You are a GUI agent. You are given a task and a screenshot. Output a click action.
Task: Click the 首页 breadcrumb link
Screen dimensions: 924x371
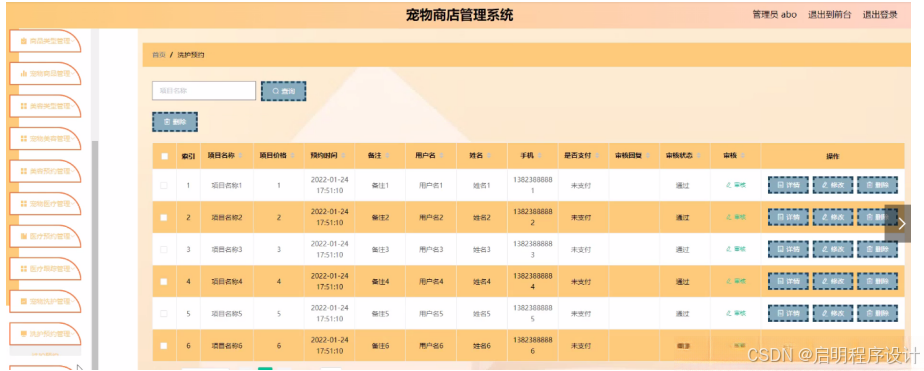tap(159, 55)
